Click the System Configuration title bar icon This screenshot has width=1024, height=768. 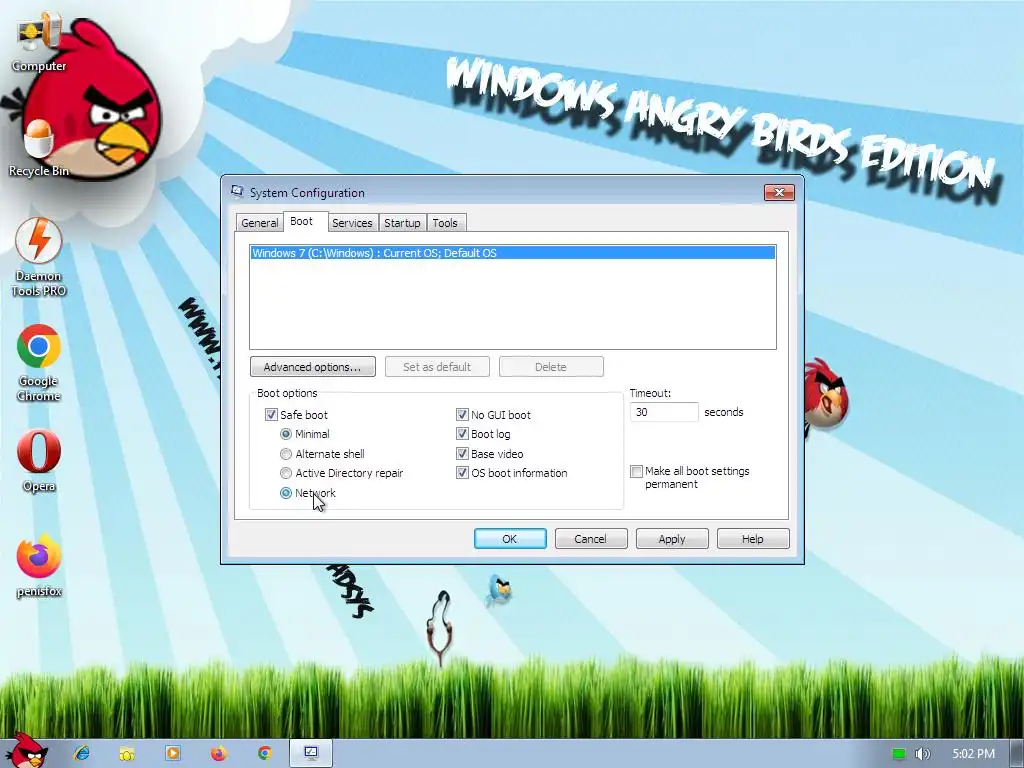tap(237, 192)
